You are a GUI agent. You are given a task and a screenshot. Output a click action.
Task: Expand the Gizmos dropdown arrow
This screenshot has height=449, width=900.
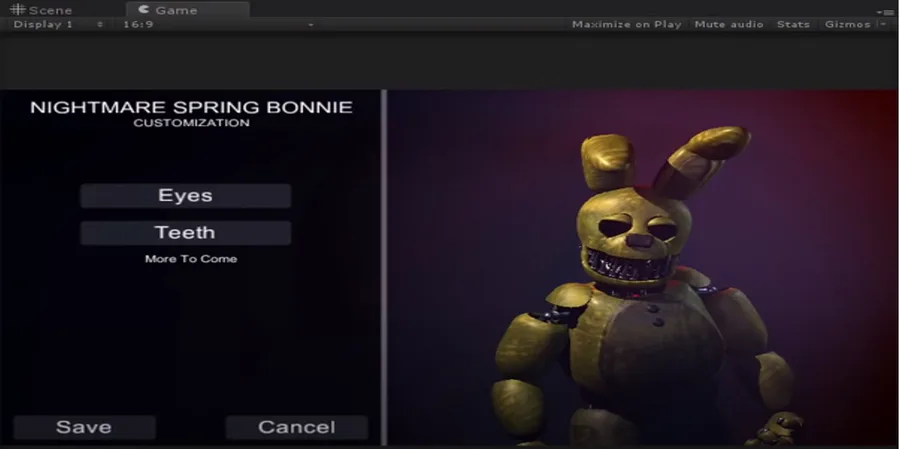pos(882,24)
